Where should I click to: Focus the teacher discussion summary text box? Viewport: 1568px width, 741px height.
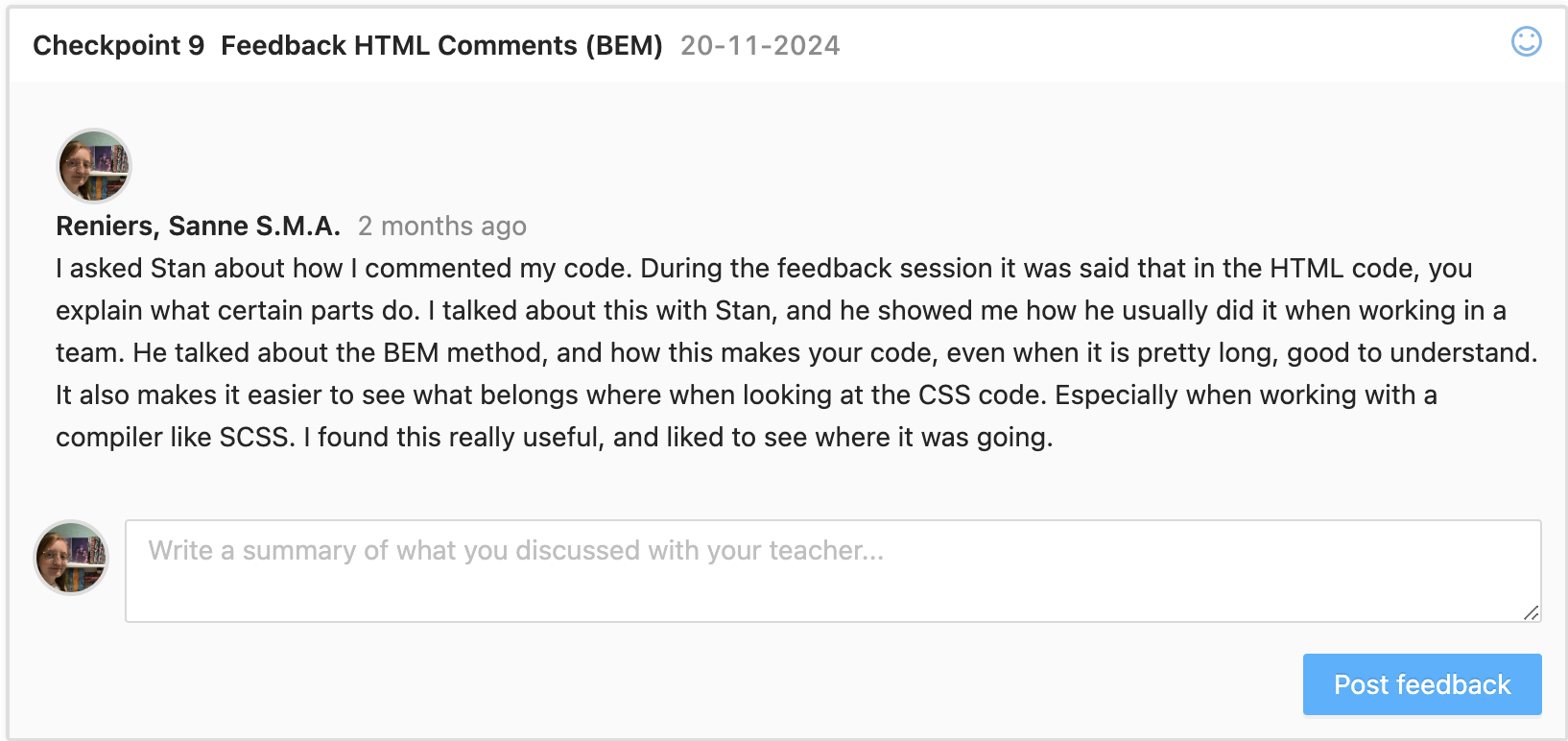832,571
